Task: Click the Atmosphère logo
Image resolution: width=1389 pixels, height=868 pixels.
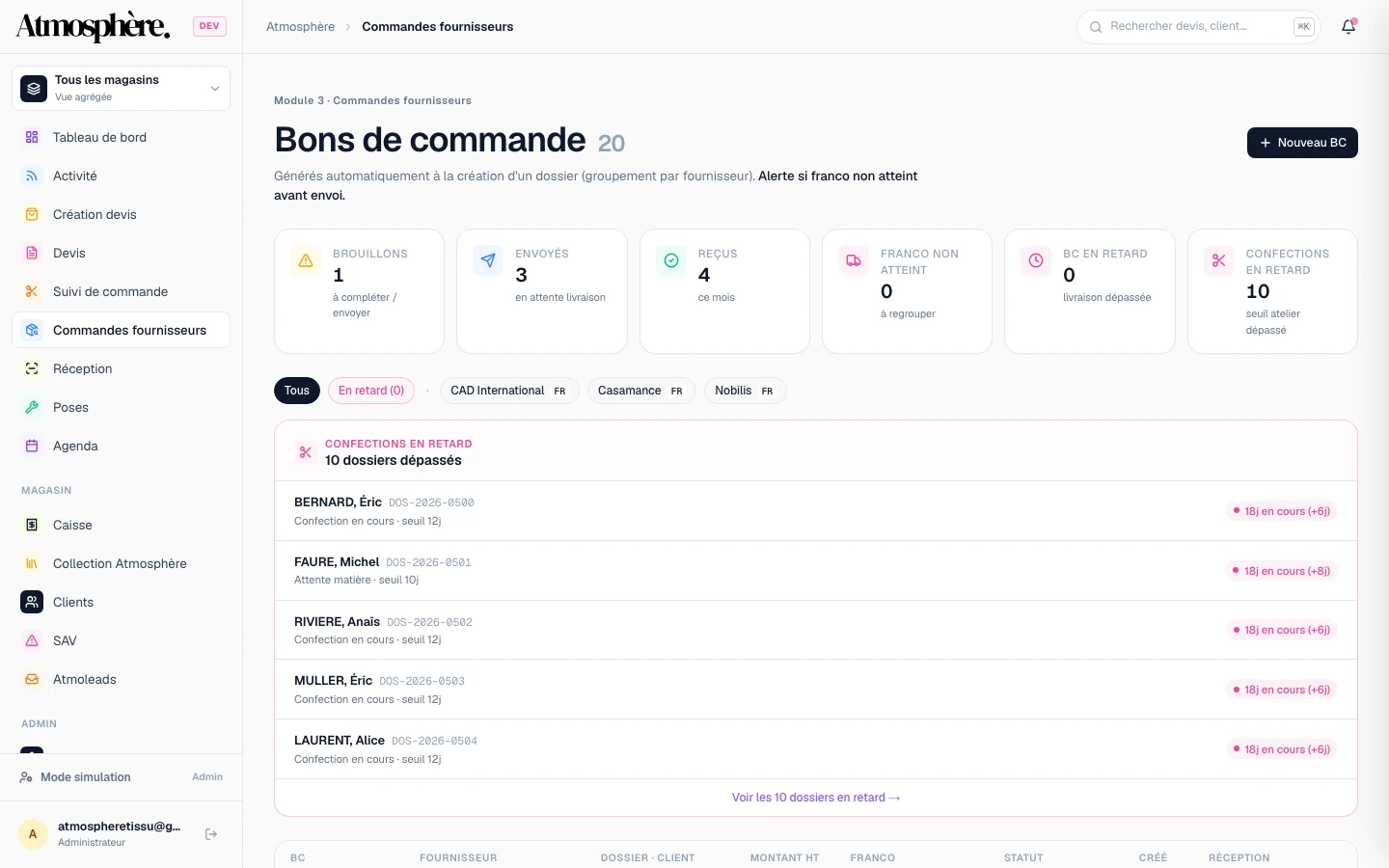Action: click(94, 26)
